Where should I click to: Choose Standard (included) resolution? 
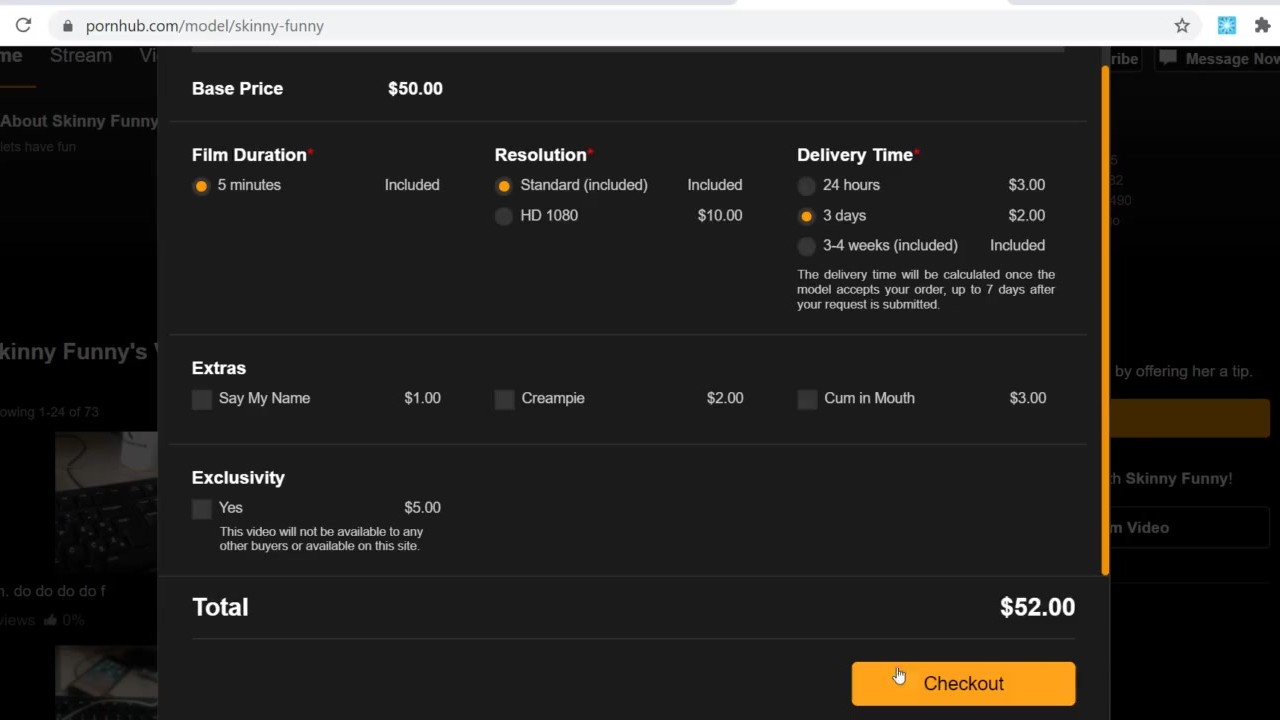click(504, 186)
